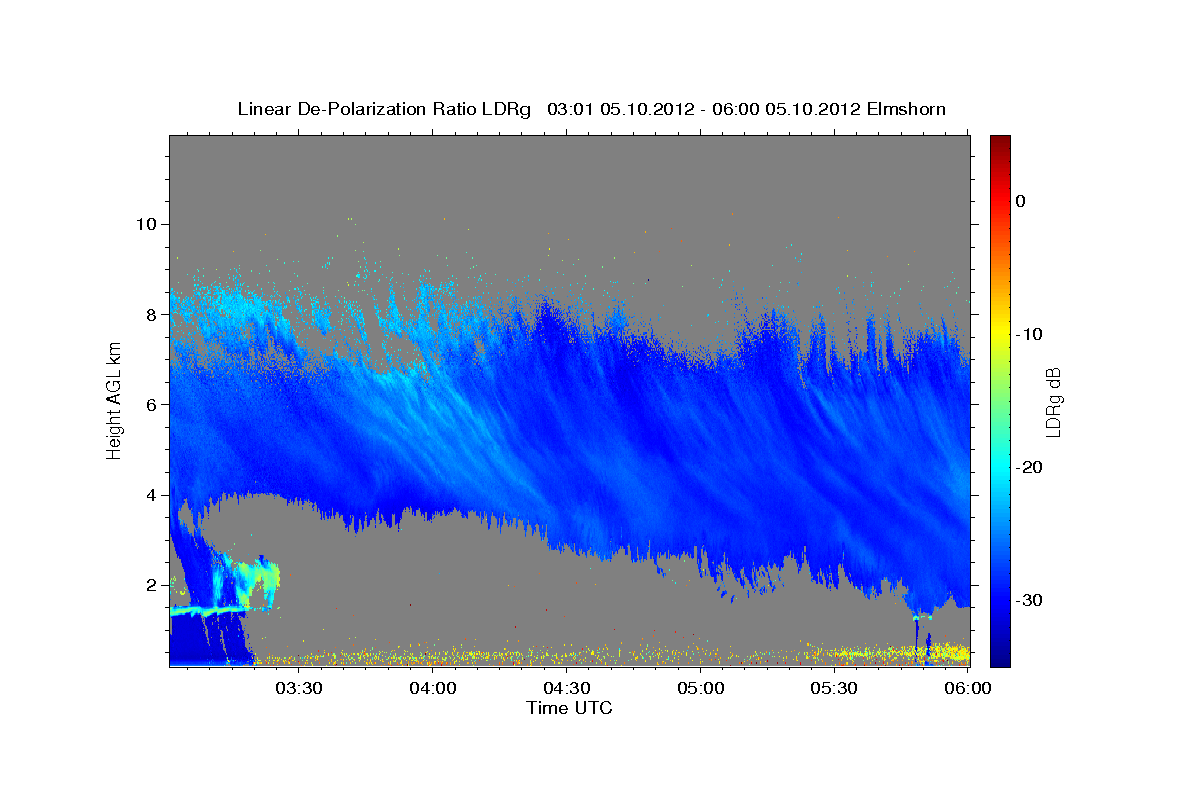Viewport: 1200px width, 800px height.
Task: Click the dark red top of colorbar
Action: [1000, 145]
